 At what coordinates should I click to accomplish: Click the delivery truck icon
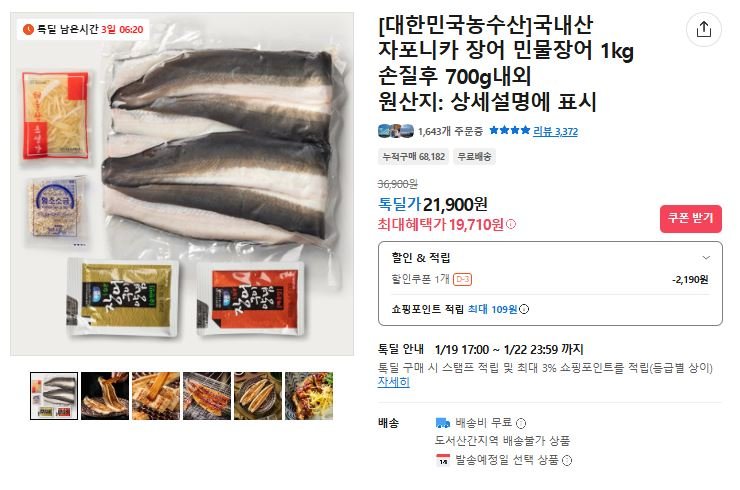pyautogui.click(x=443, y=422)
